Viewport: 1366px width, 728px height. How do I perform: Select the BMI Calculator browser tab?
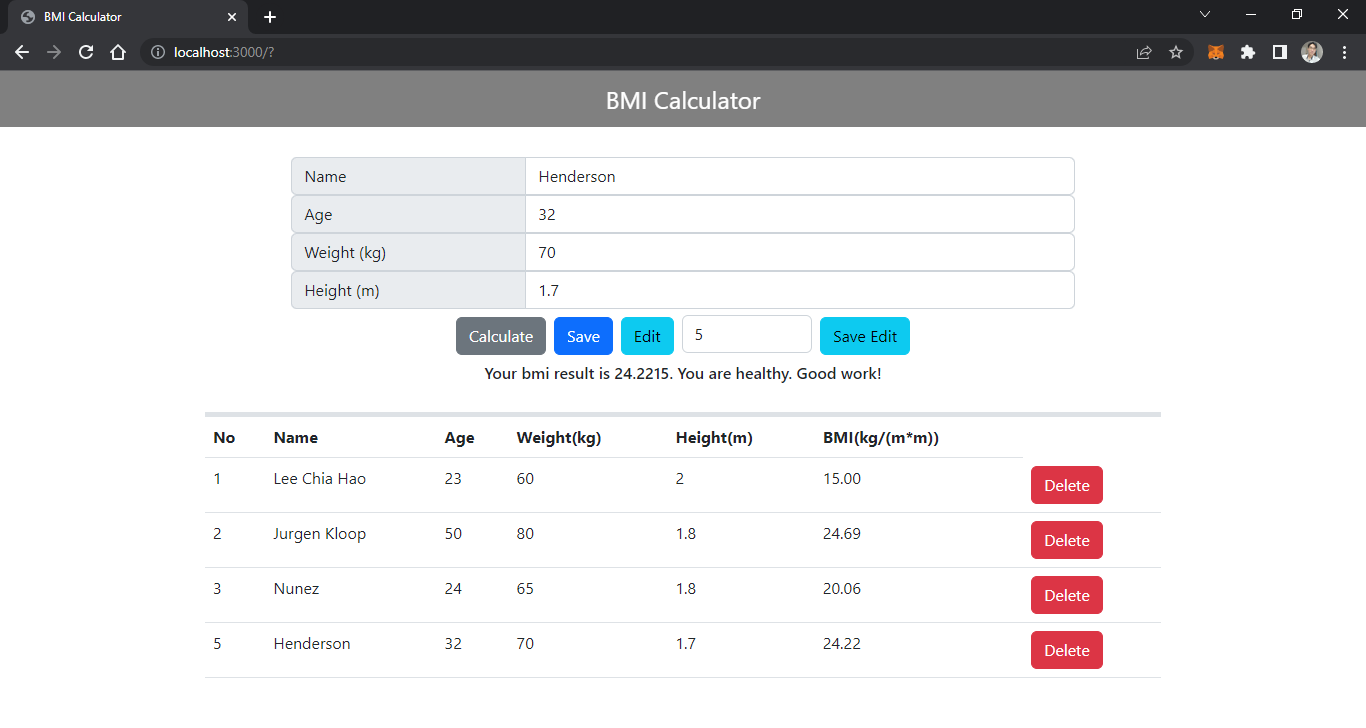coord(120,16)
